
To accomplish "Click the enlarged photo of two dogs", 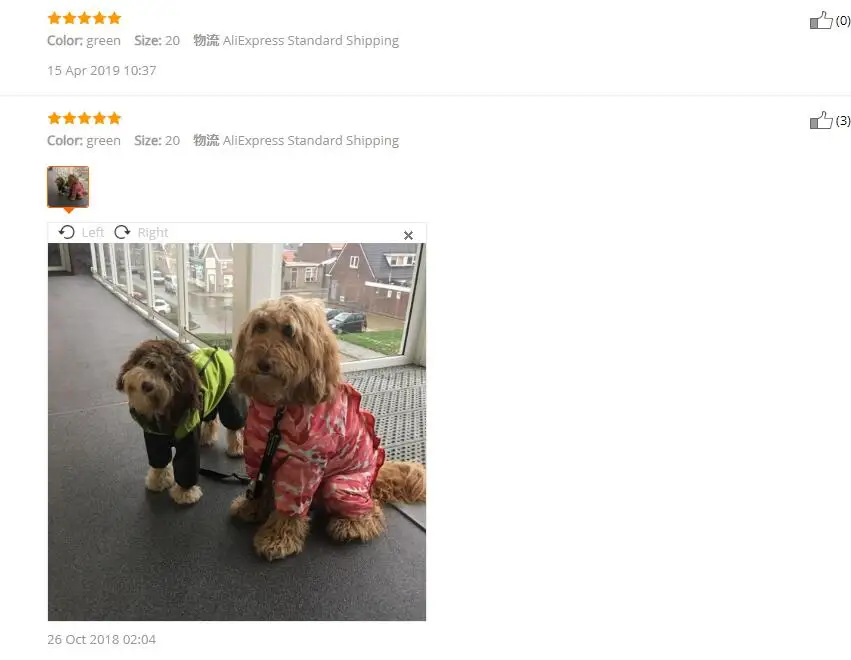I will tap(237, 431).
